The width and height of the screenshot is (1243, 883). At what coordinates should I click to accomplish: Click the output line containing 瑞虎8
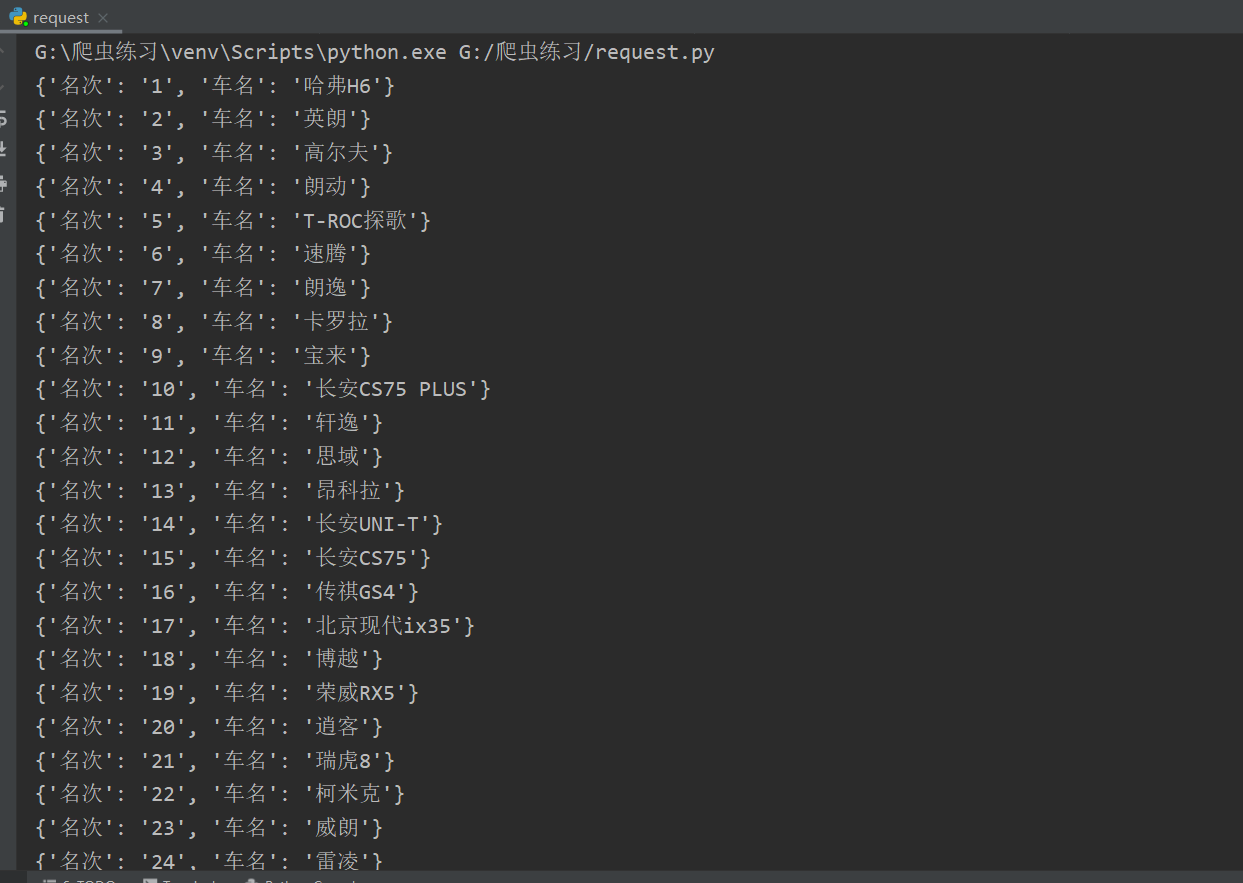pos(215,761)
